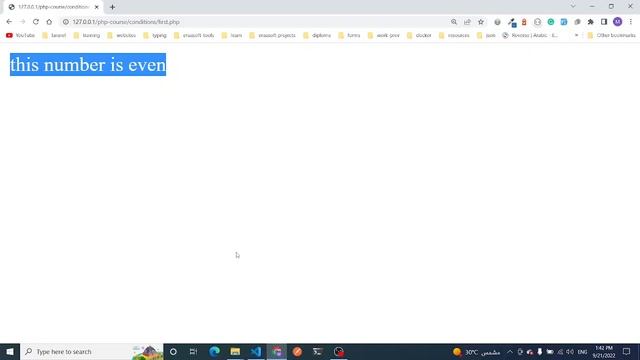Click the taskbar search box
The height and width of the screenshot is (360, 640).
click(x=92, y=351)
